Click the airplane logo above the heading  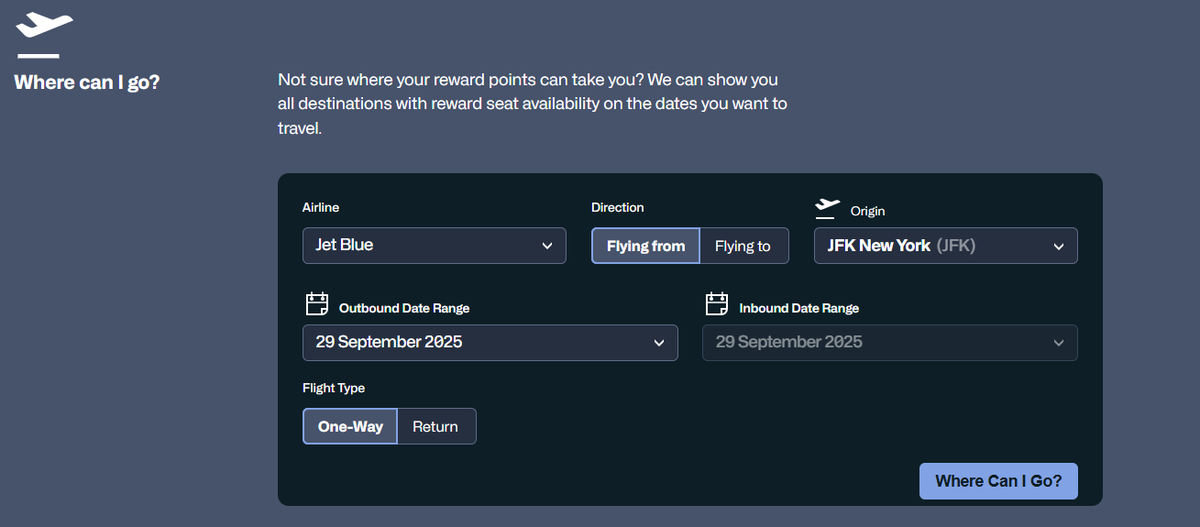(45, 24)
